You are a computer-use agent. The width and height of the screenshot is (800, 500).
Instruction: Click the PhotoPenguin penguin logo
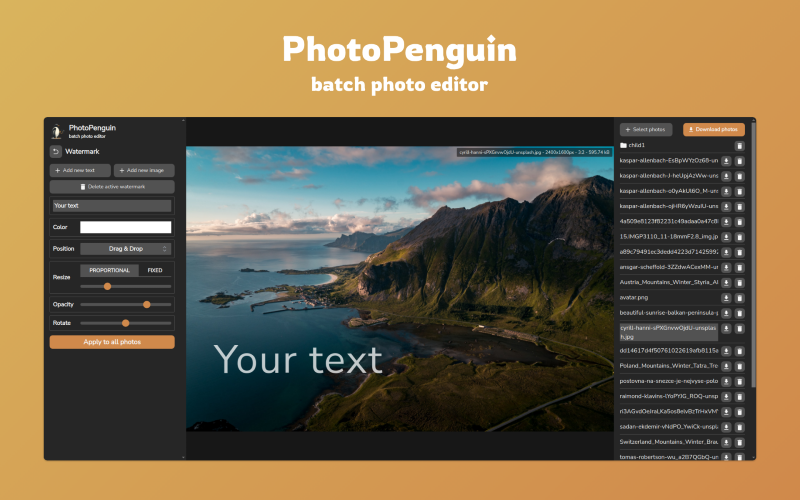pyautogui.click(x=57, y=131)
